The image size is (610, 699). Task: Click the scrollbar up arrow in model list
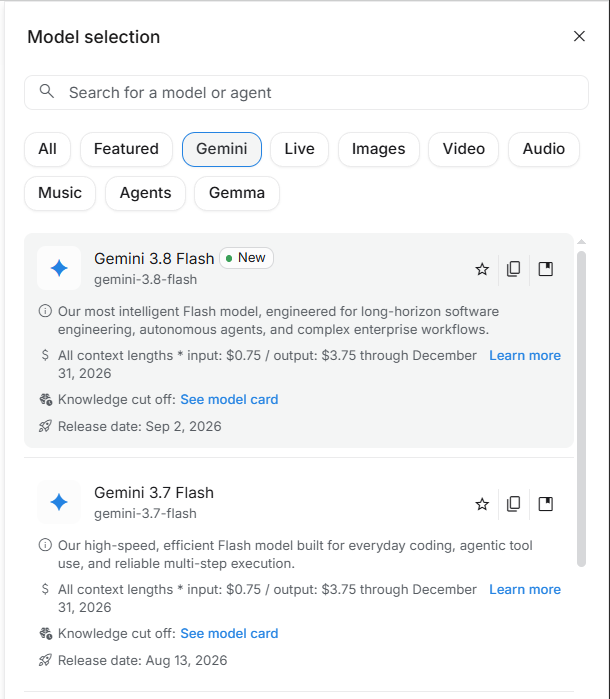581,242
